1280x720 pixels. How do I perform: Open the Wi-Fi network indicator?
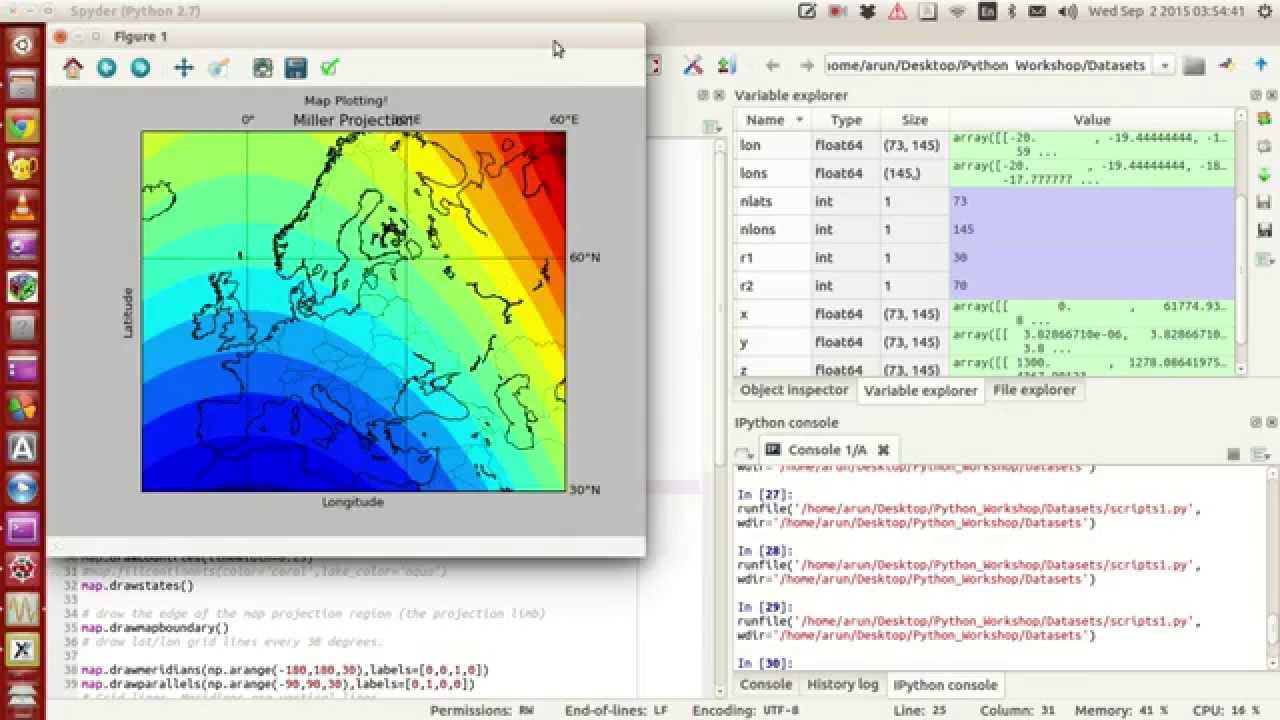pos(957,12)
